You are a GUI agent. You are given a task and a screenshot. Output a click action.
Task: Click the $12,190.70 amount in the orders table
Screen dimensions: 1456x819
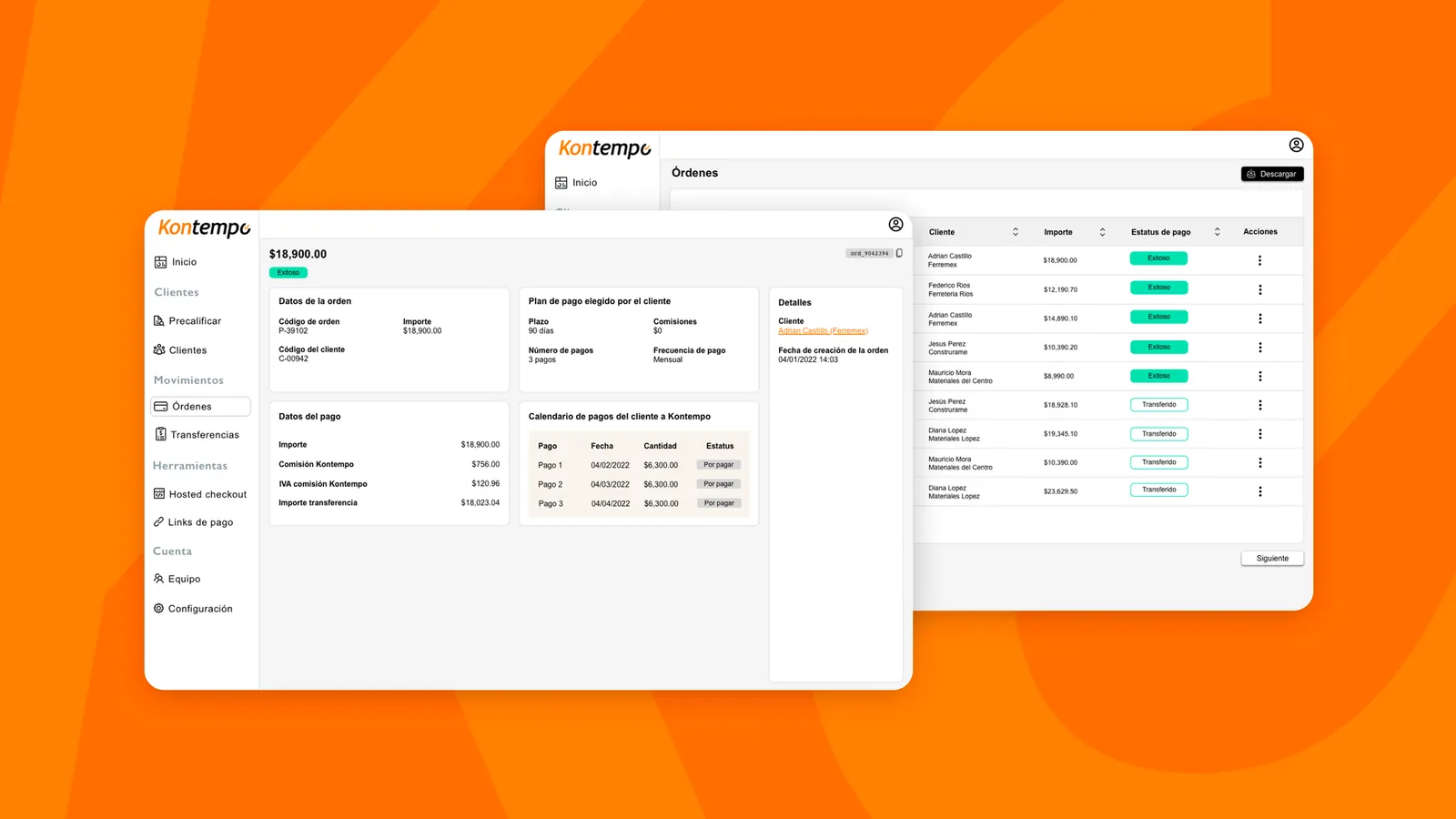[1060, 289]
